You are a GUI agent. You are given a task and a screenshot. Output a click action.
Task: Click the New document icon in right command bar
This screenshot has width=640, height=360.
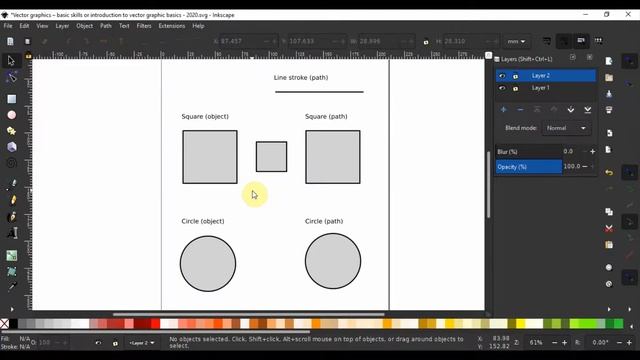[x=609, y=61]
